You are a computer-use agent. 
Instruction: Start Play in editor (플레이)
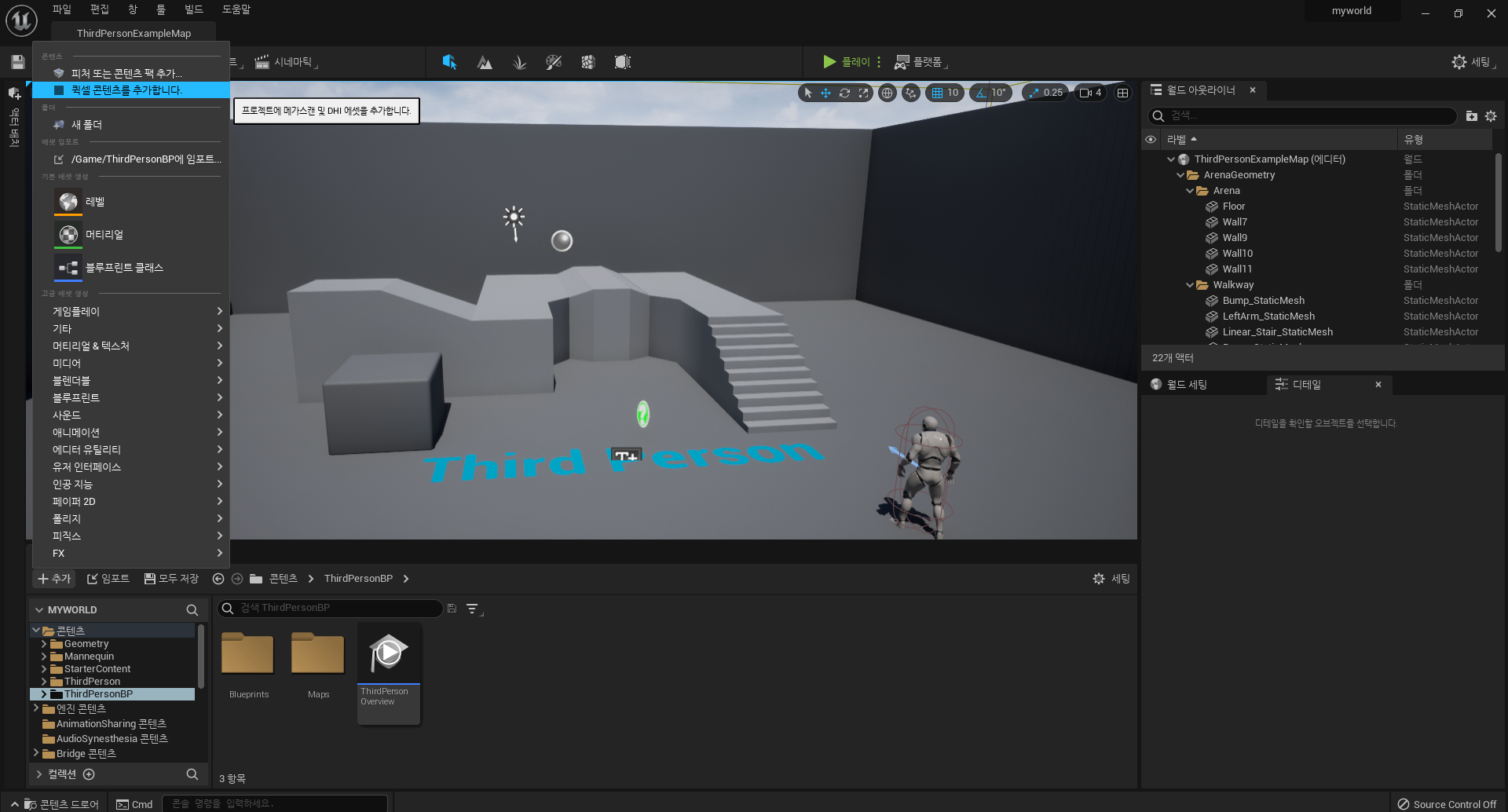coord(846,62)
